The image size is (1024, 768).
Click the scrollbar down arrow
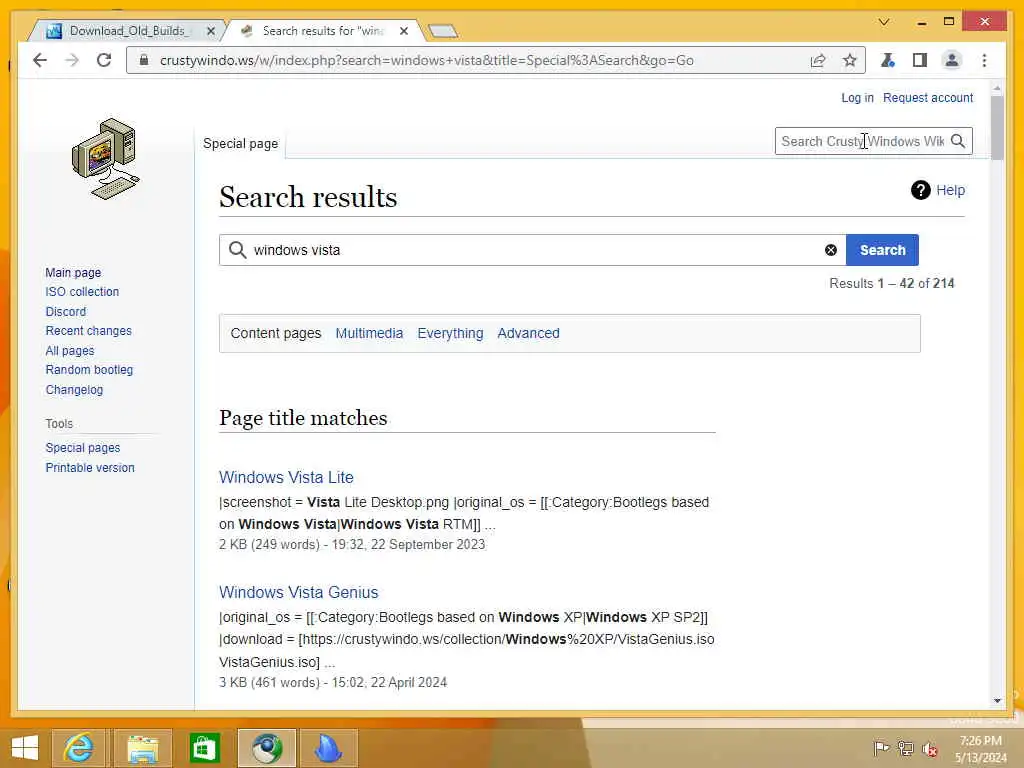997,701
